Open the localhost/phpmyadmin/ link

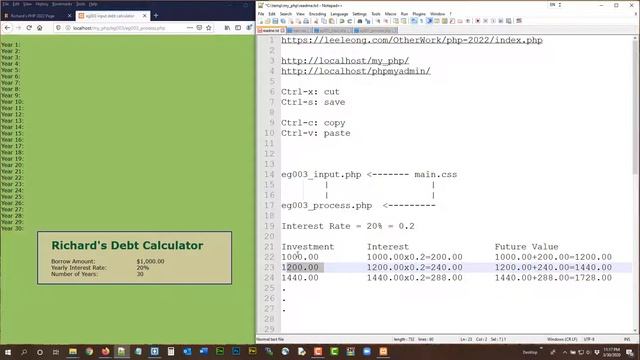[356, 71]
